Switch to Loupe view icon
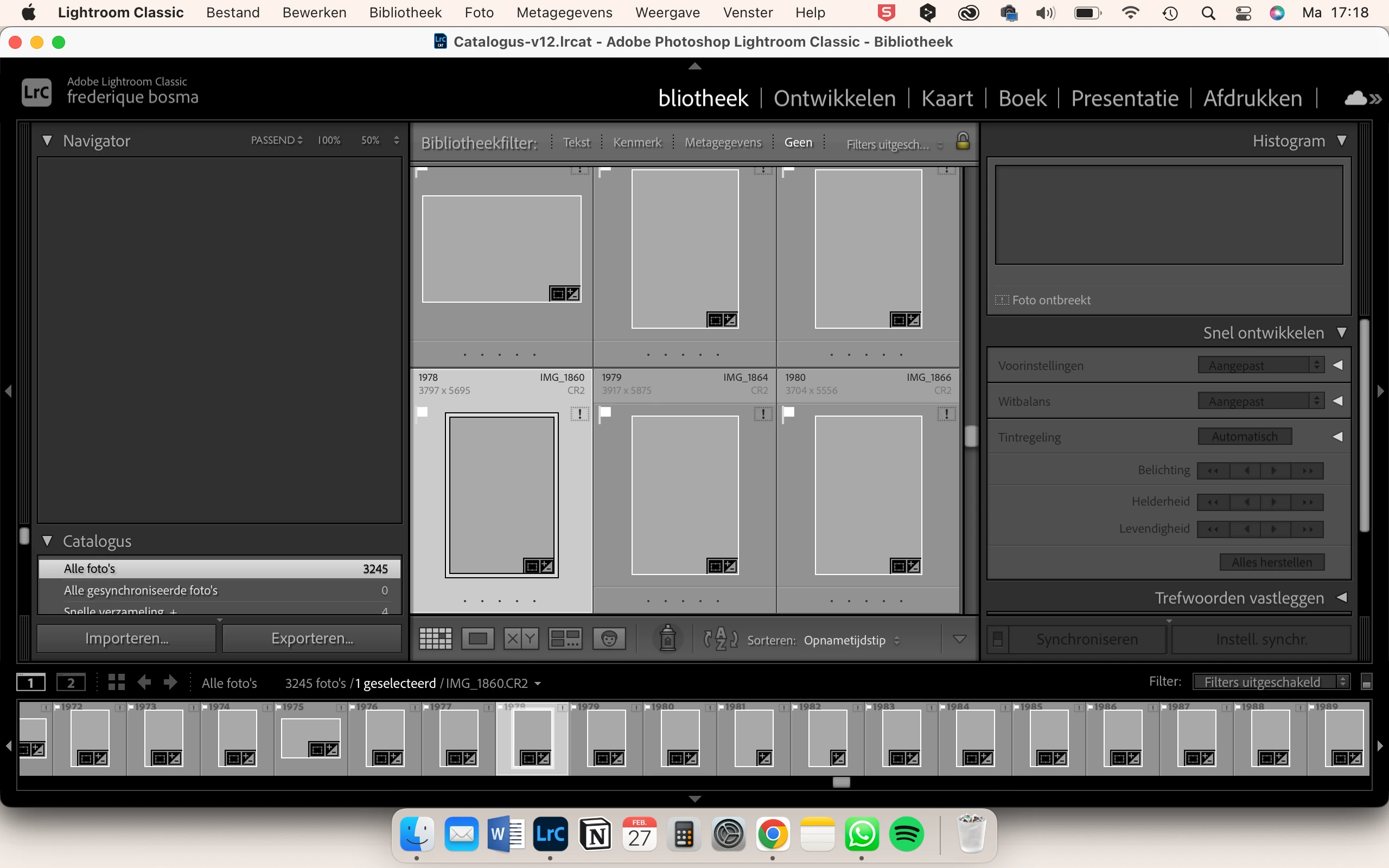 477,639
